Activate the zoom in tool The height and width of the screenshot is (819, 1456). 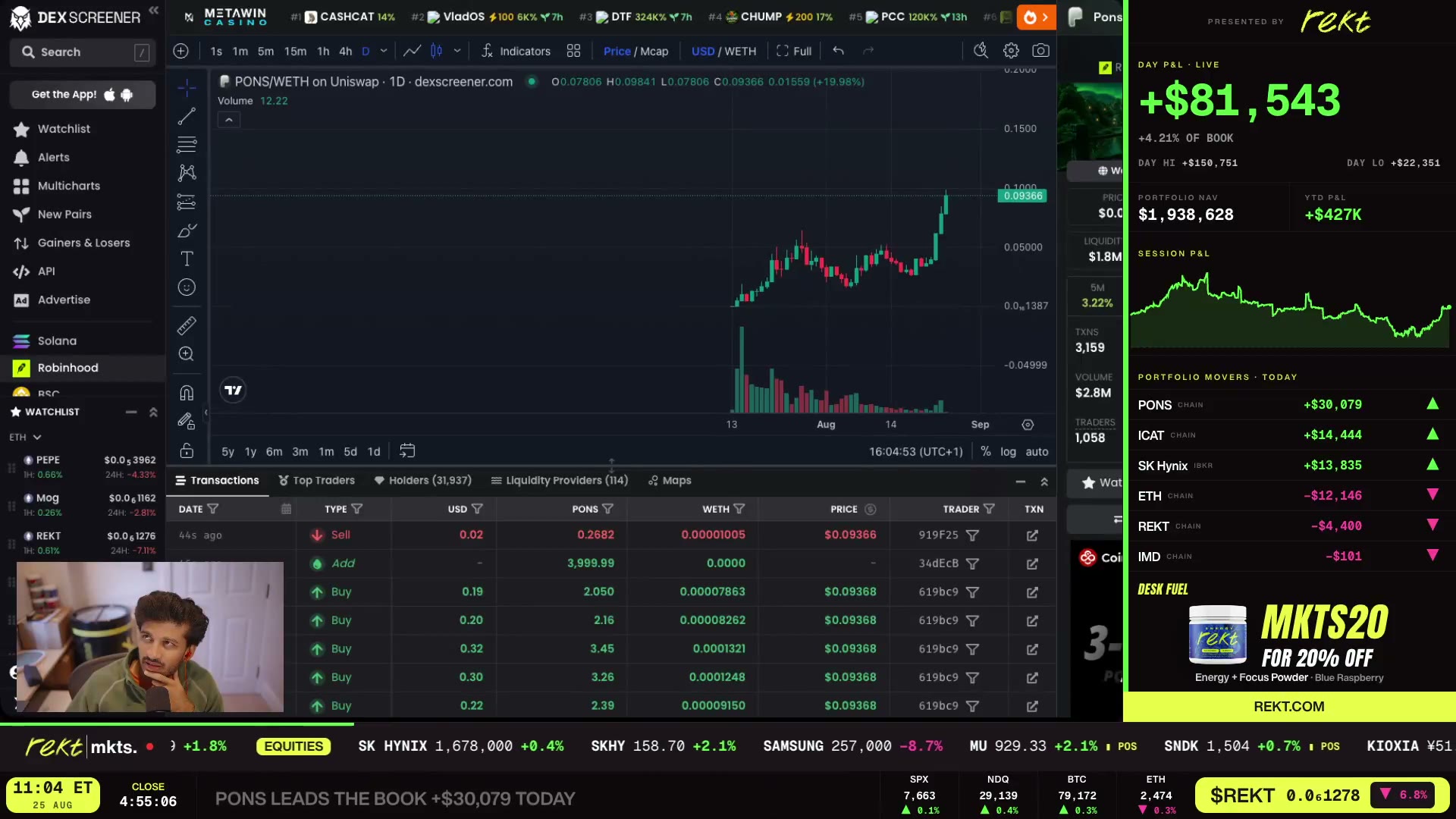point(187,354)
